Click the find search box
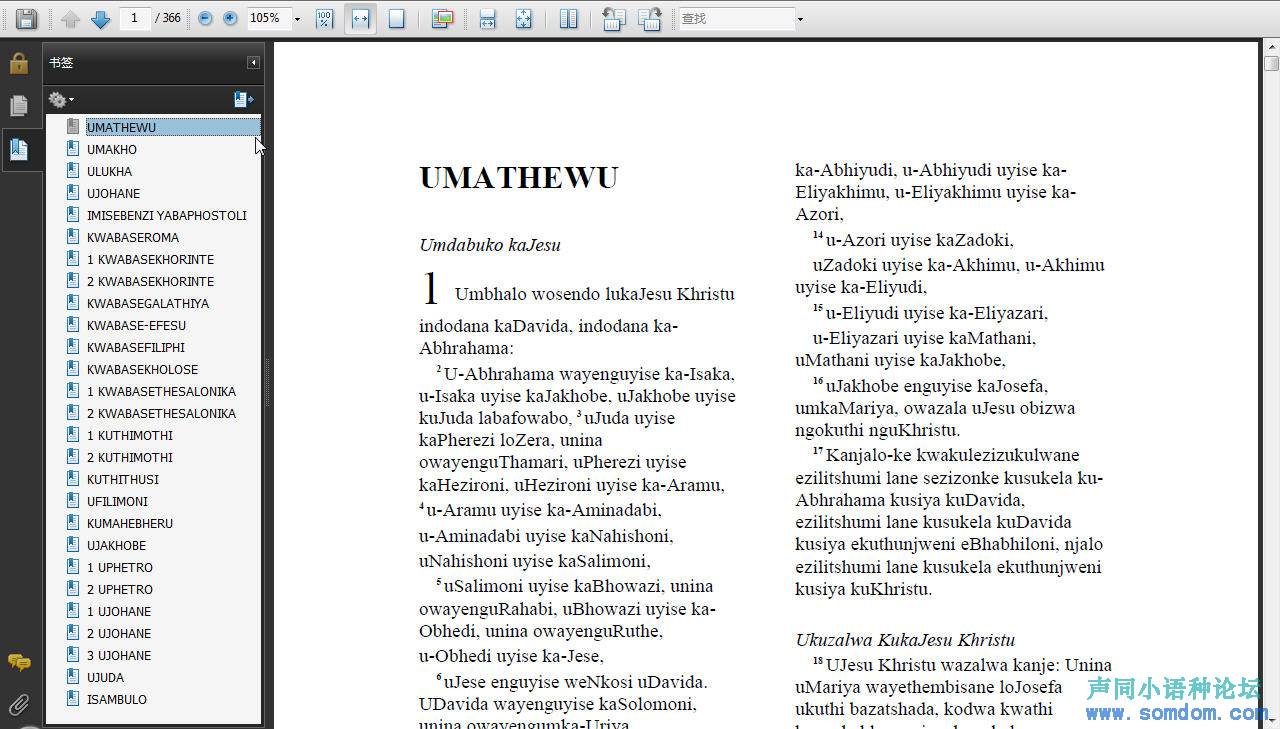The image size is (1280, 729). pos(736,18)
